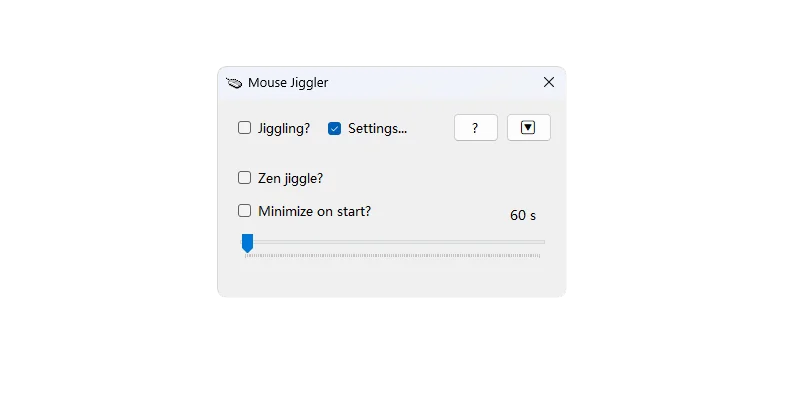Click the Minimize on start? label text
Viewport: 795px width, 413px height.
tap(314, 211)
